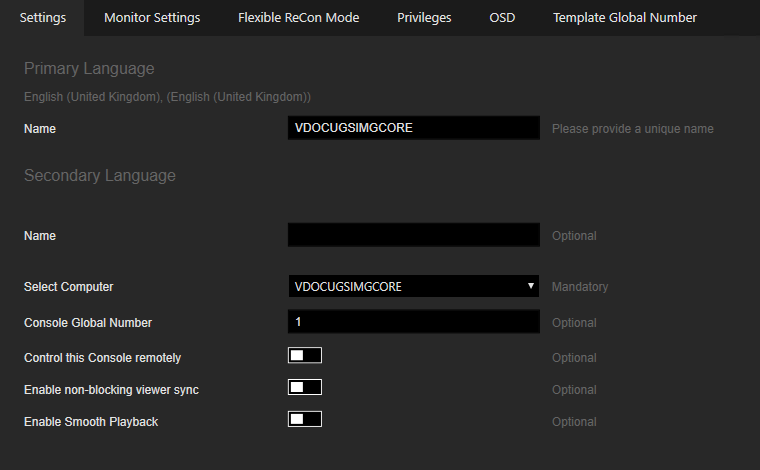760x470 pixels.
Task: Click the "Please provide a unique name" hint
Action: point(632,129)
